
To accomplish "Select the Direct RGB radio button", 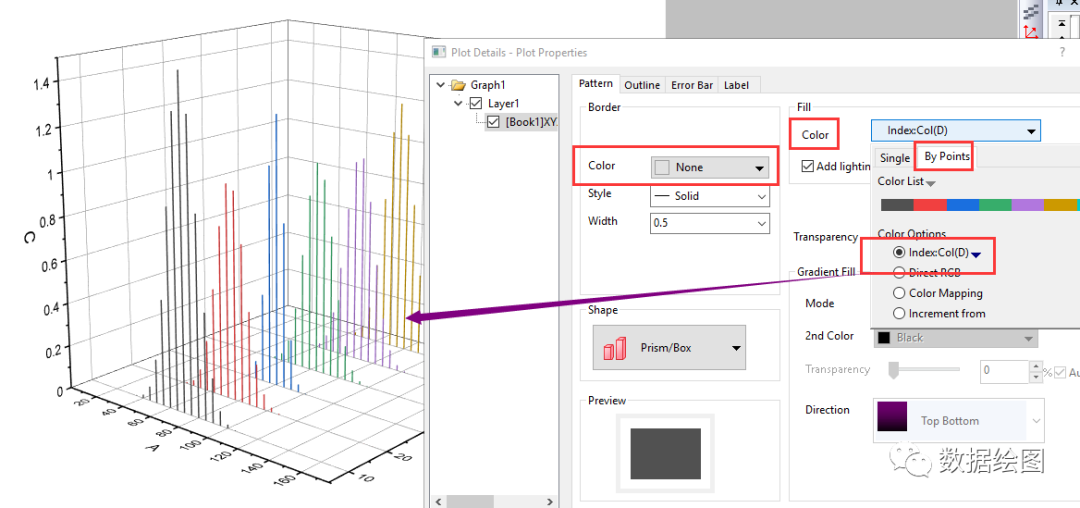I will pyautogui.click(x=898, y=273).
